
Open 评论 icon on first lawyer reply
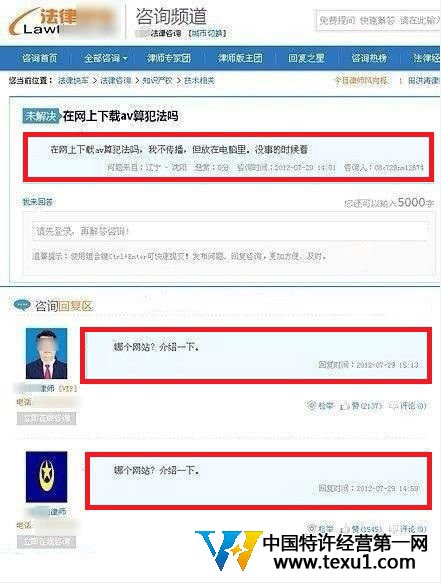click(393, 406)
